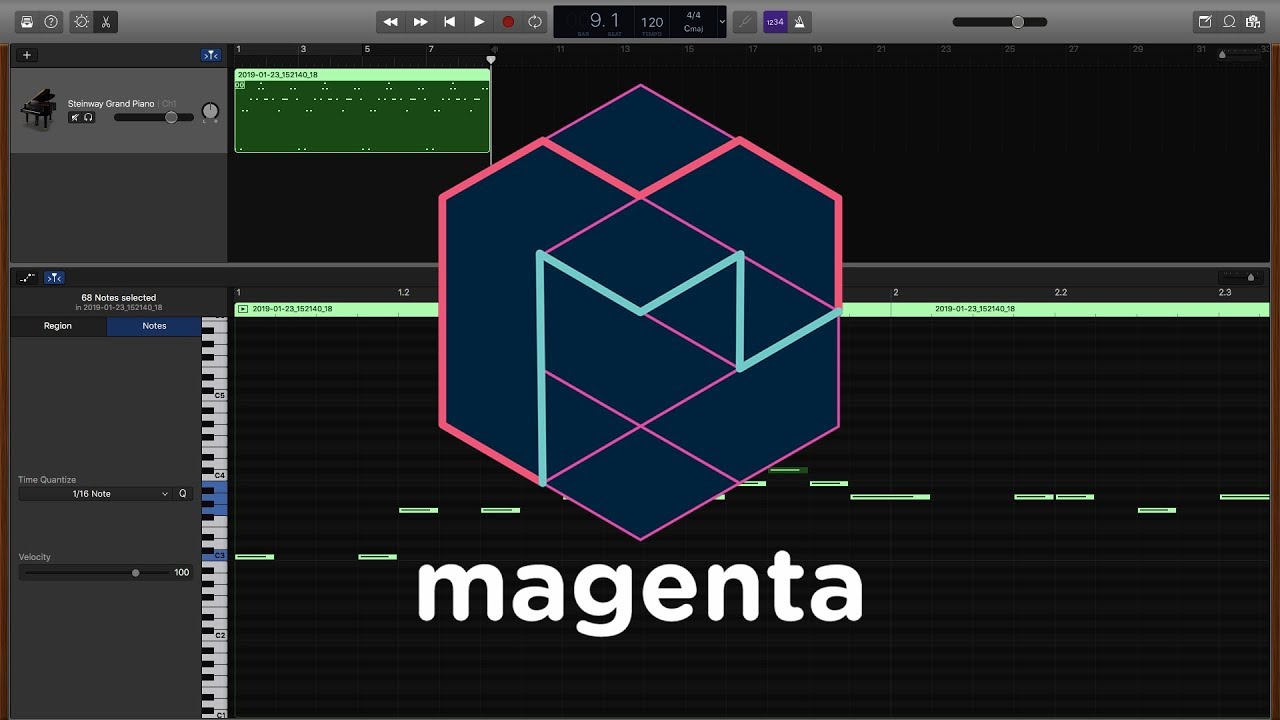Open the Notepad button
The width and height of the screenshot is (1280, 720).
point(1205,22)
